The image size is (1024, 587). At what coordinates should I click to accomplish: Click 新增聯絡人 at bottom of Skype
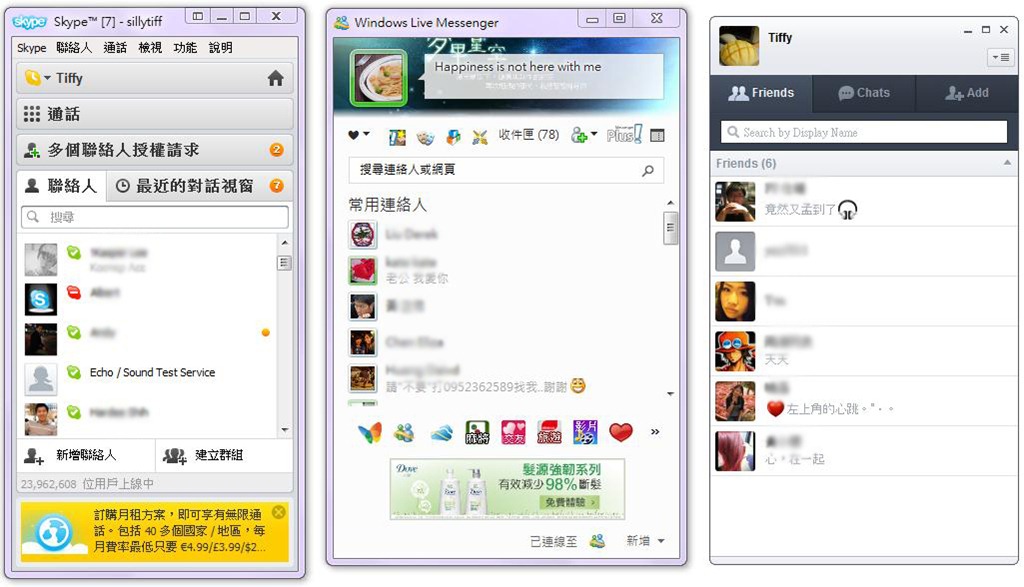[x=86, y=455]
